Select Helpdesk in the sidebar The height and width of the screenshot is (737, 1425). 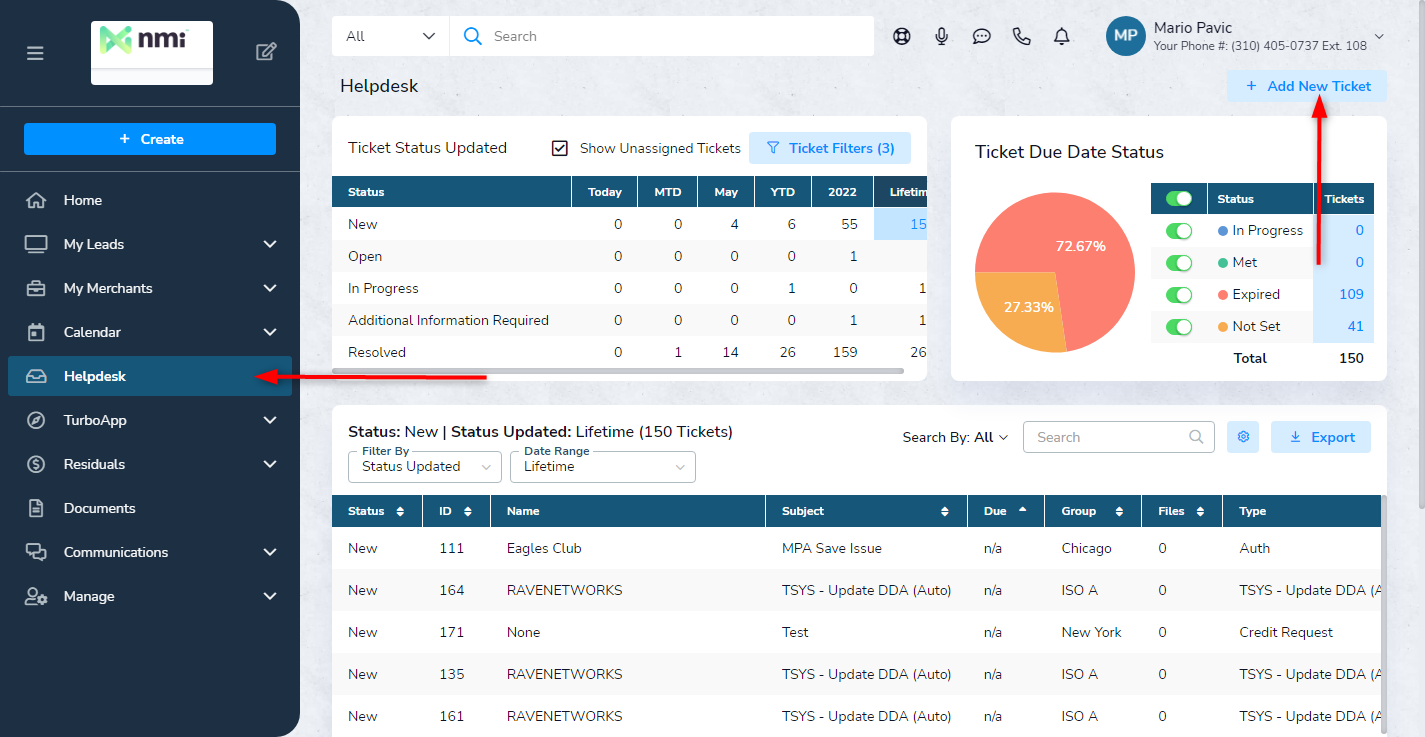(x=150, y=376)
